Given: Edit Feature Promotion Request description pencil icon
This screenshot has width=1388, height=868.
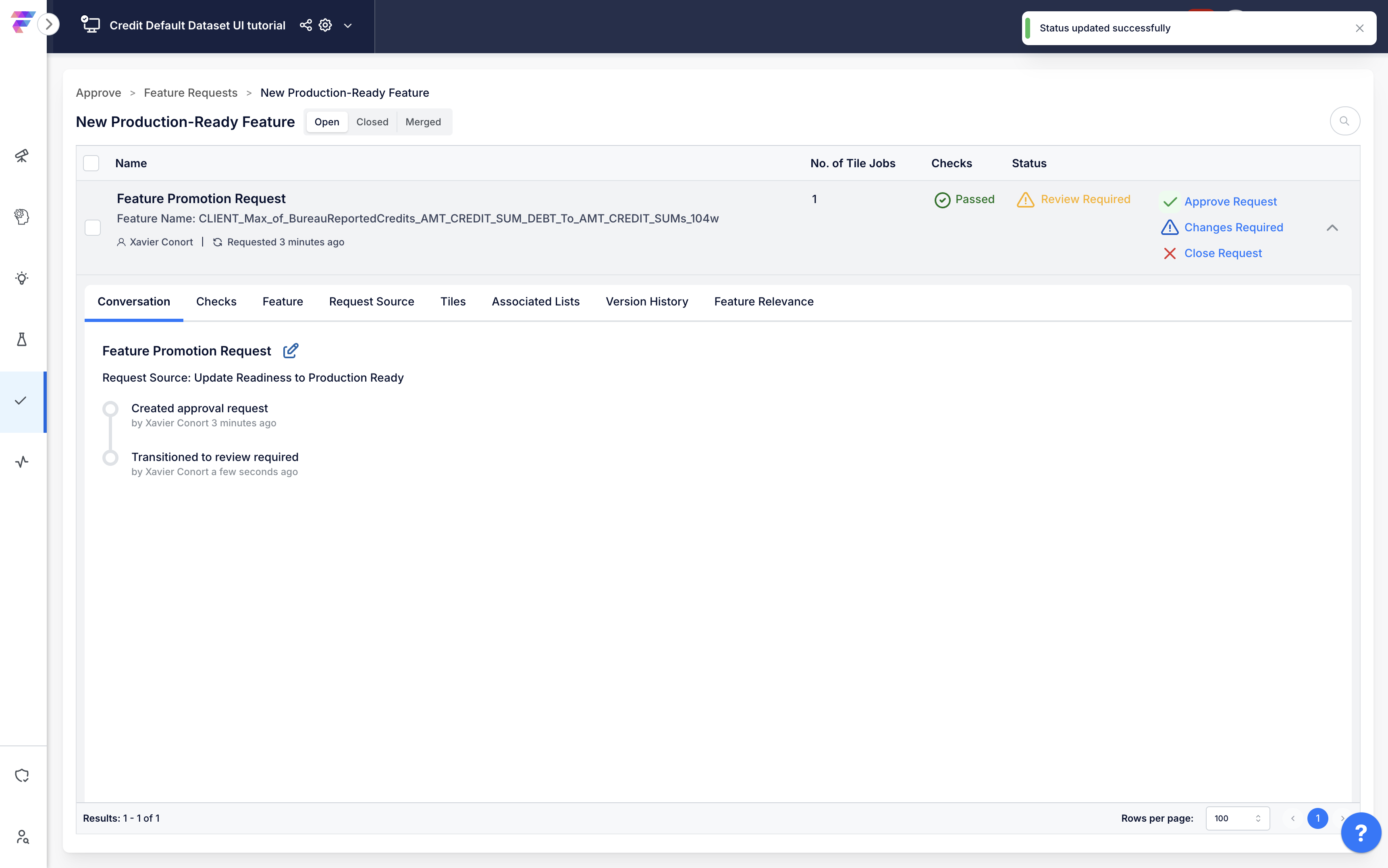Looking at the screenshot, I should pyautogui.click(x=291, y=351).
